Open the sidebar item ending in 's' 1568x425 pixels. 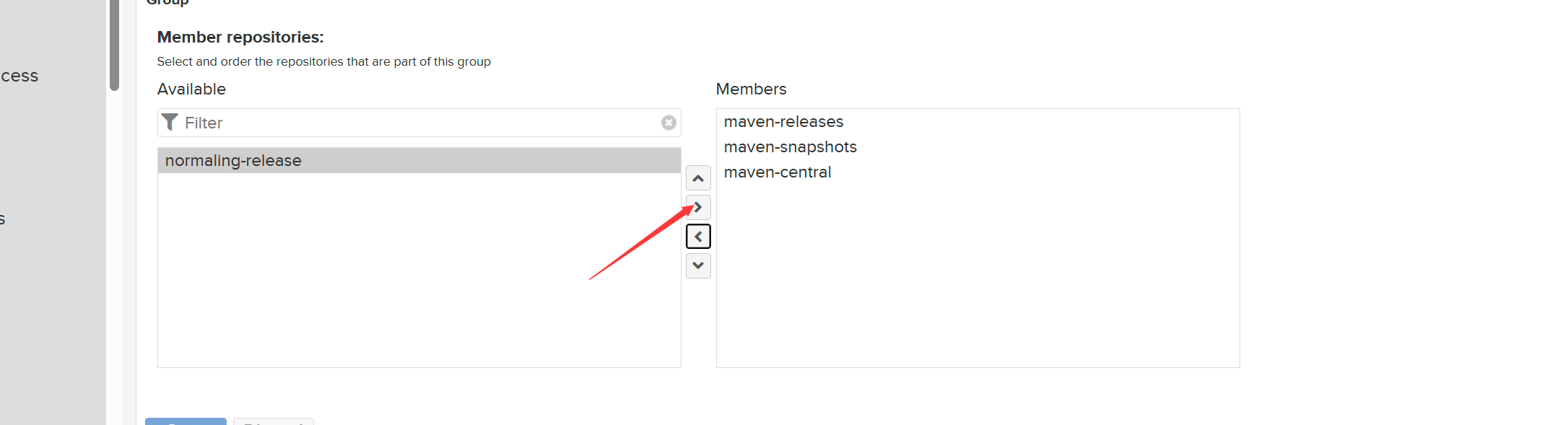[x=3, y=219]
